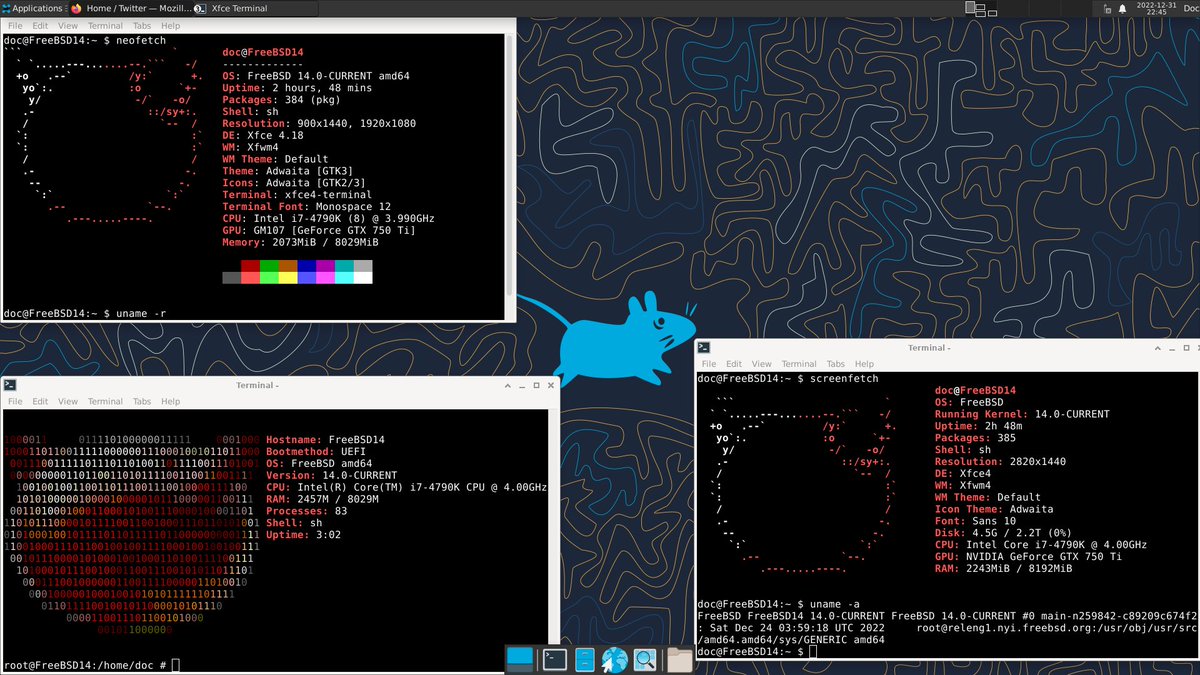
Task: Open Tabs menu in neofetch terminal
Action: coord(143,24)
